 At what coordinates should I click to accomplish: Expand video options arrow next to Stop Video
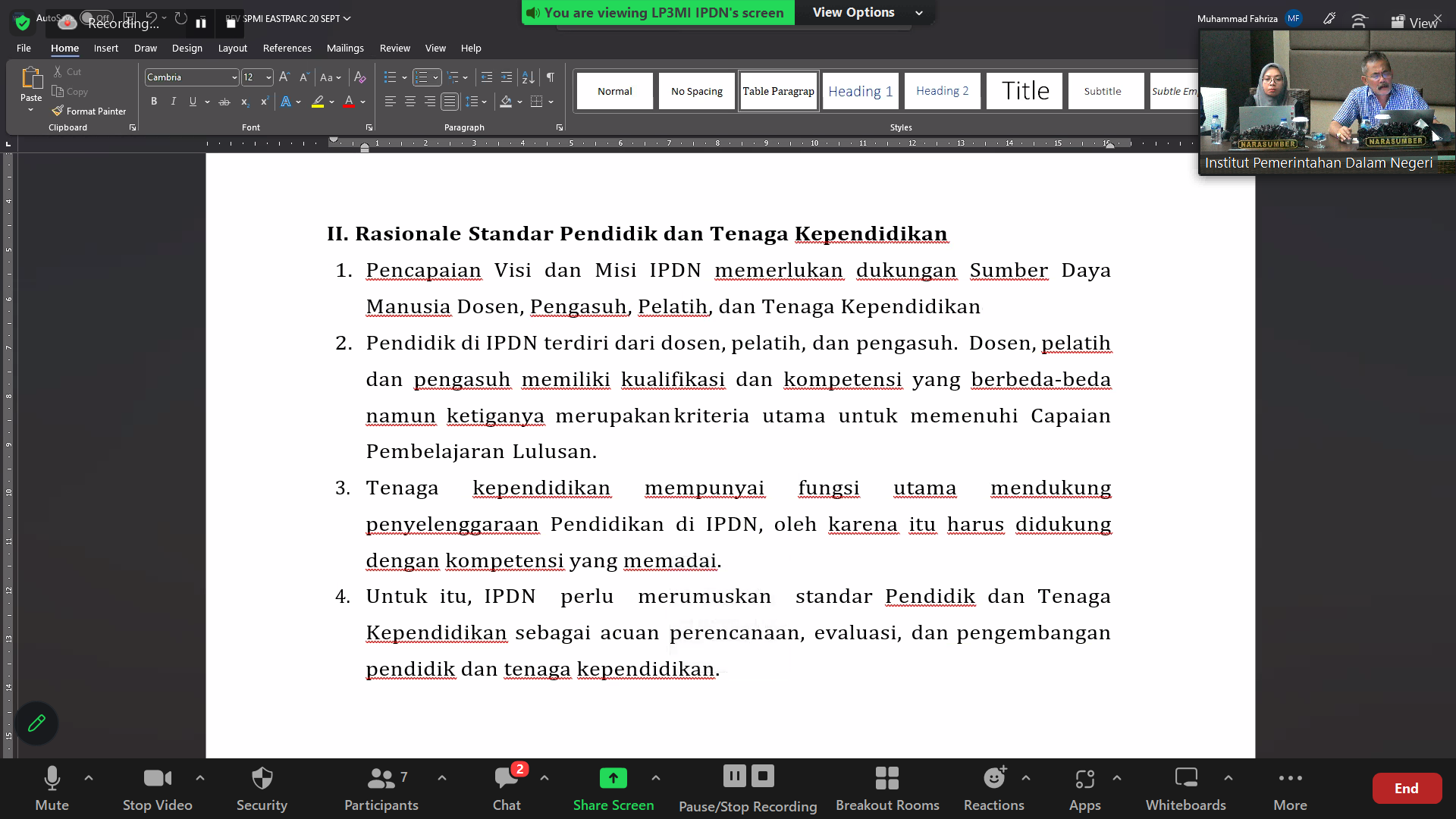pyautogui.click(x=200, y=778)
